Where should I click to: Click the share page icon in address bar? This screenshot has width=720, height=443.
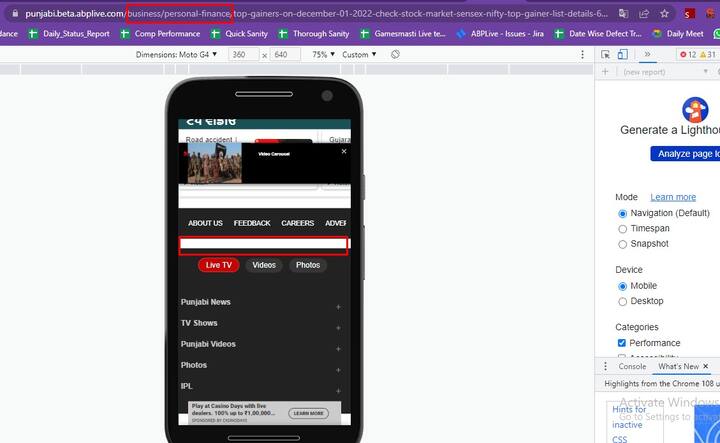(644, 14)
